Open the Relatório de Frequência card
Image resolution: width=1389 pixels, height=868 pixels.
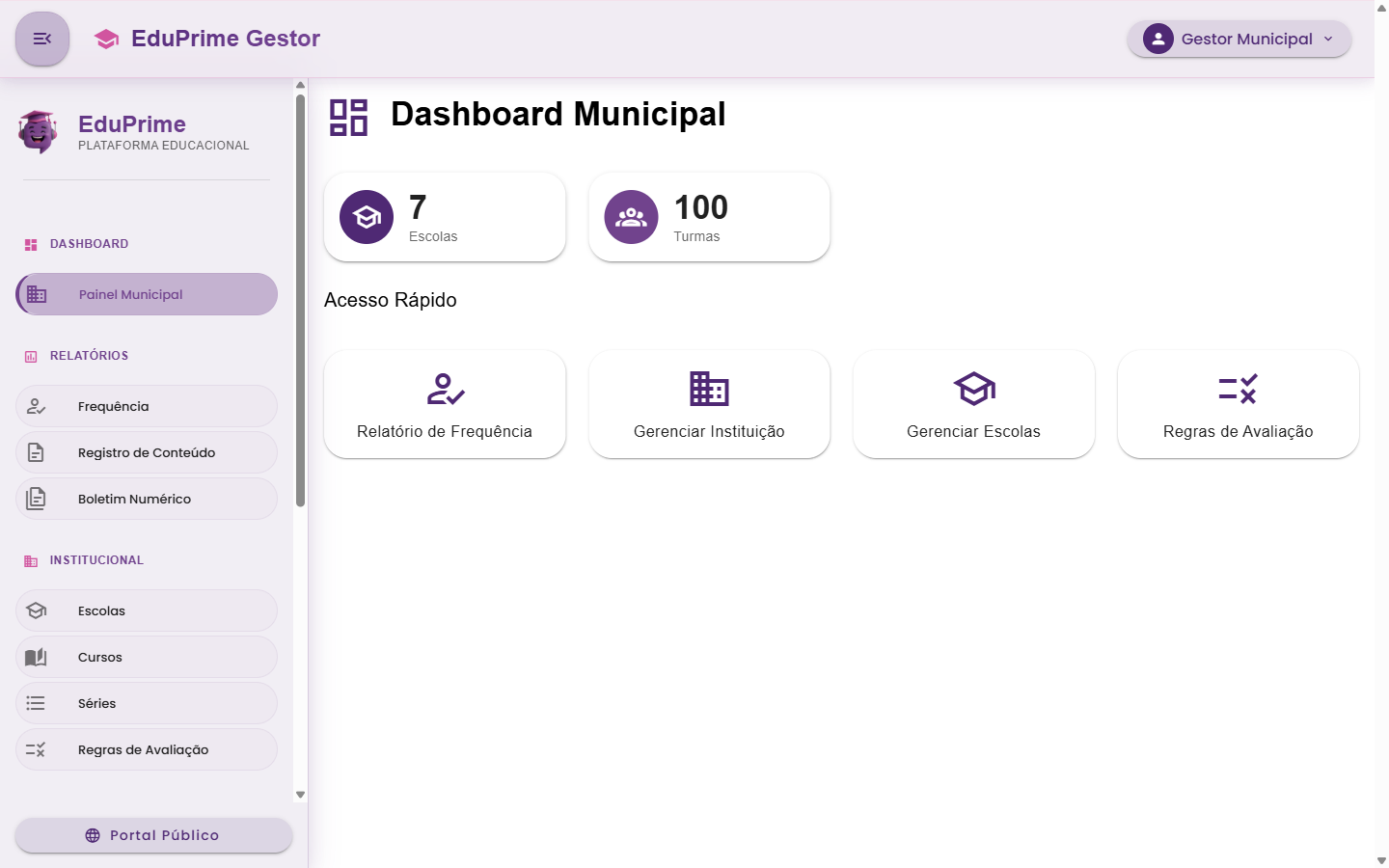coord(445,404)
